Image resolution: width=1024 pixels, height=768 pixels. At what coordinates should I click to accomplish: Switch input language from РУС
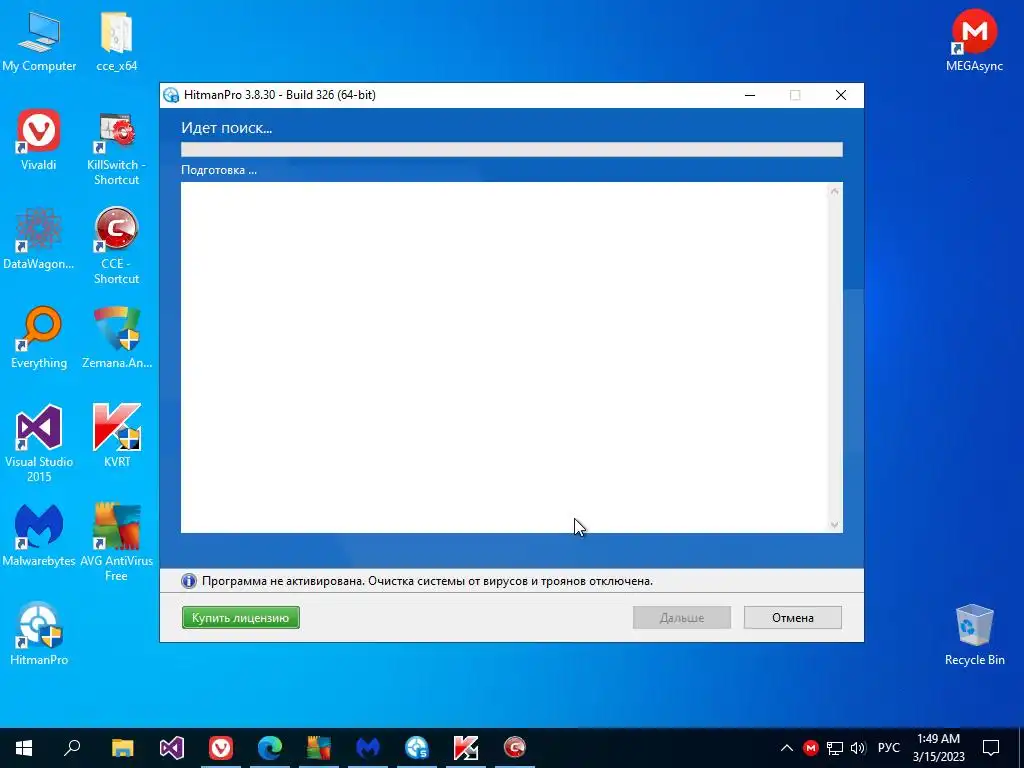(x=888, y=748)
